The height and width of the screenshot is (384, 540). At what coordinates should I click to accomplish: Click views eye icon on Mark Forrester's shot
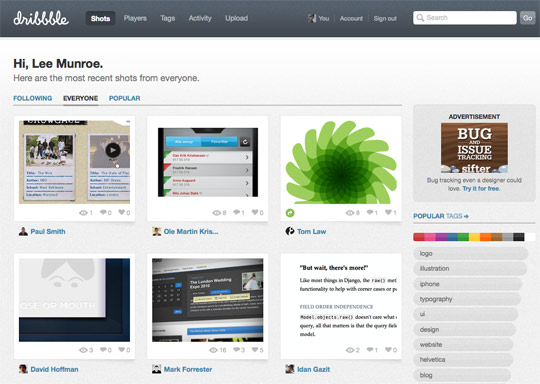[x=214, y=350]
